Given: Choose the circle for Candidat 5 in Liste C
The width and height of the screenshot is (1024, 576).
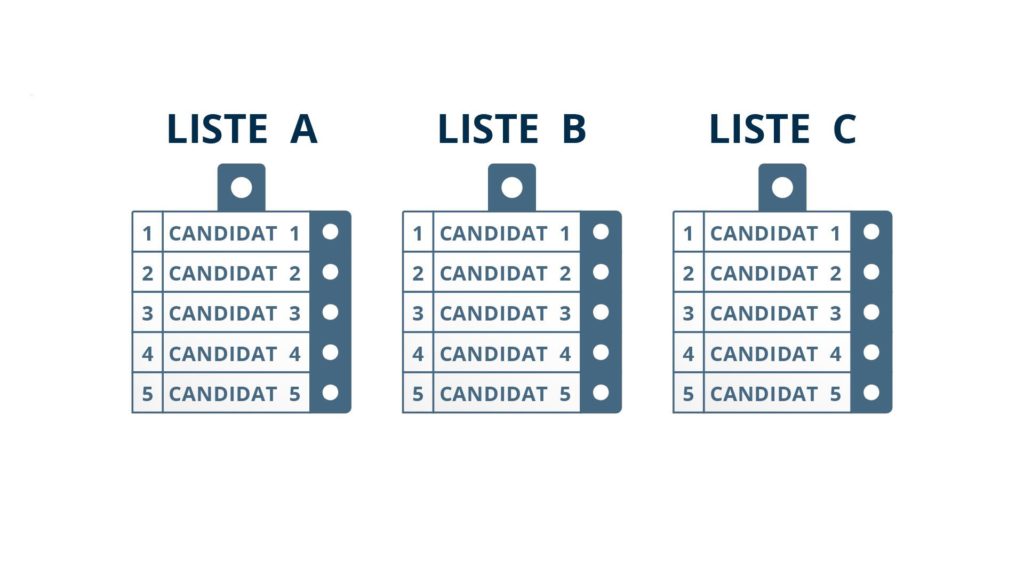Looking at the screenshot, I should [x=871, y=392].
